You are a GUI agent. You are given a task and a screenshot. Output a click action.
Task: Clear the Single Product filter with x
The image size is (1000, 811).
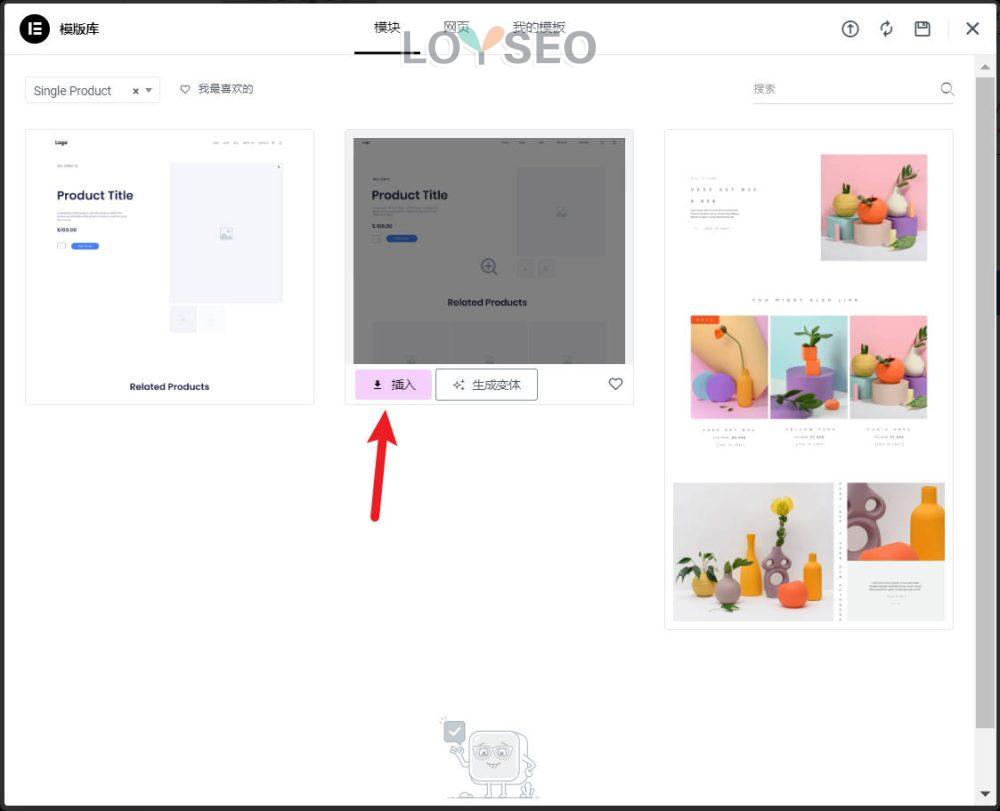pyautogui.click(x=135, y=91)
